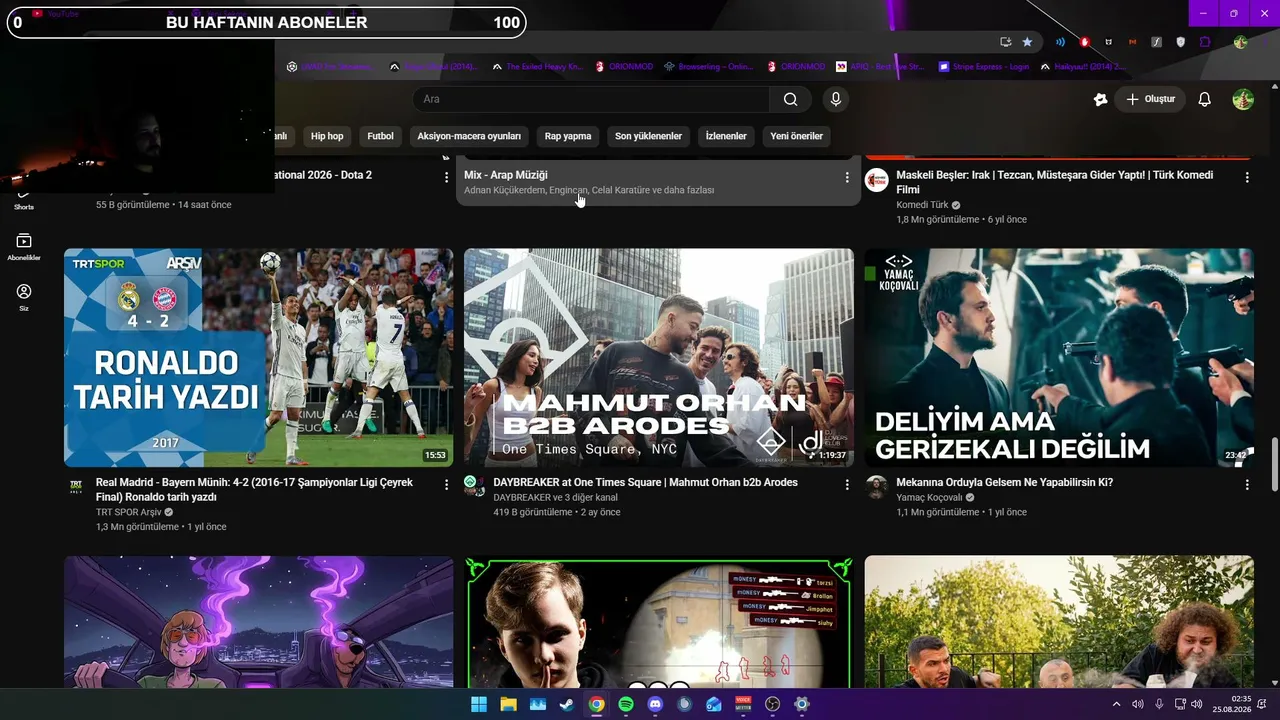
Task: Select the Yeni öneriler chip
Action: pyautogui.click(x=797, y=136)
